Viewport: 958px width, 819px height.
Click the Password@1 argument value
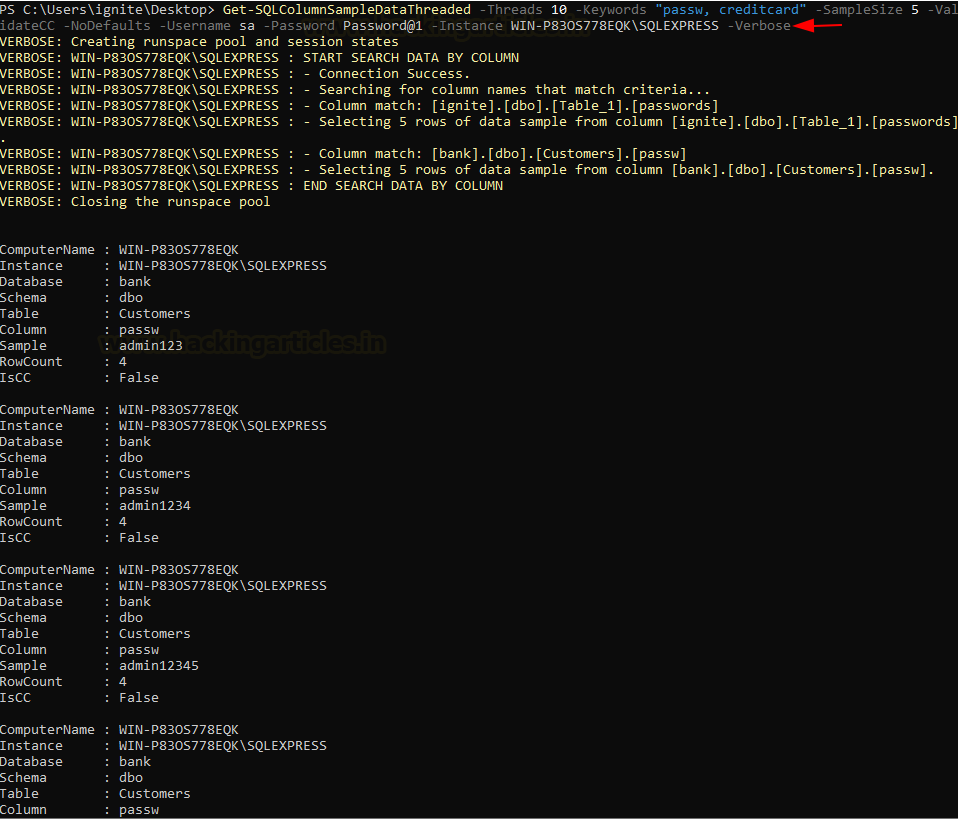coord(382,26)
